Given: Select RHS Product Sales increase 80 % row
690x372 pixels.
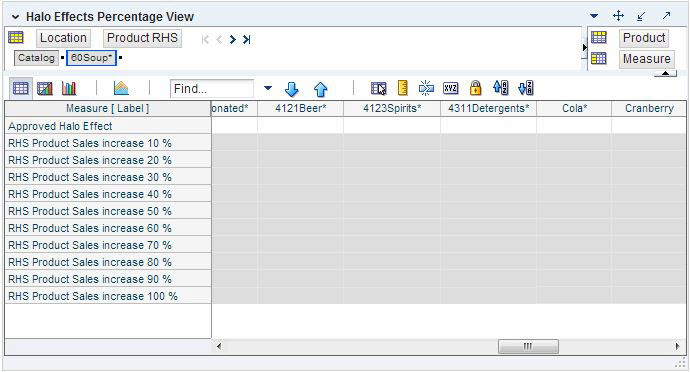Looking at the screenshot, I should 108,262.
